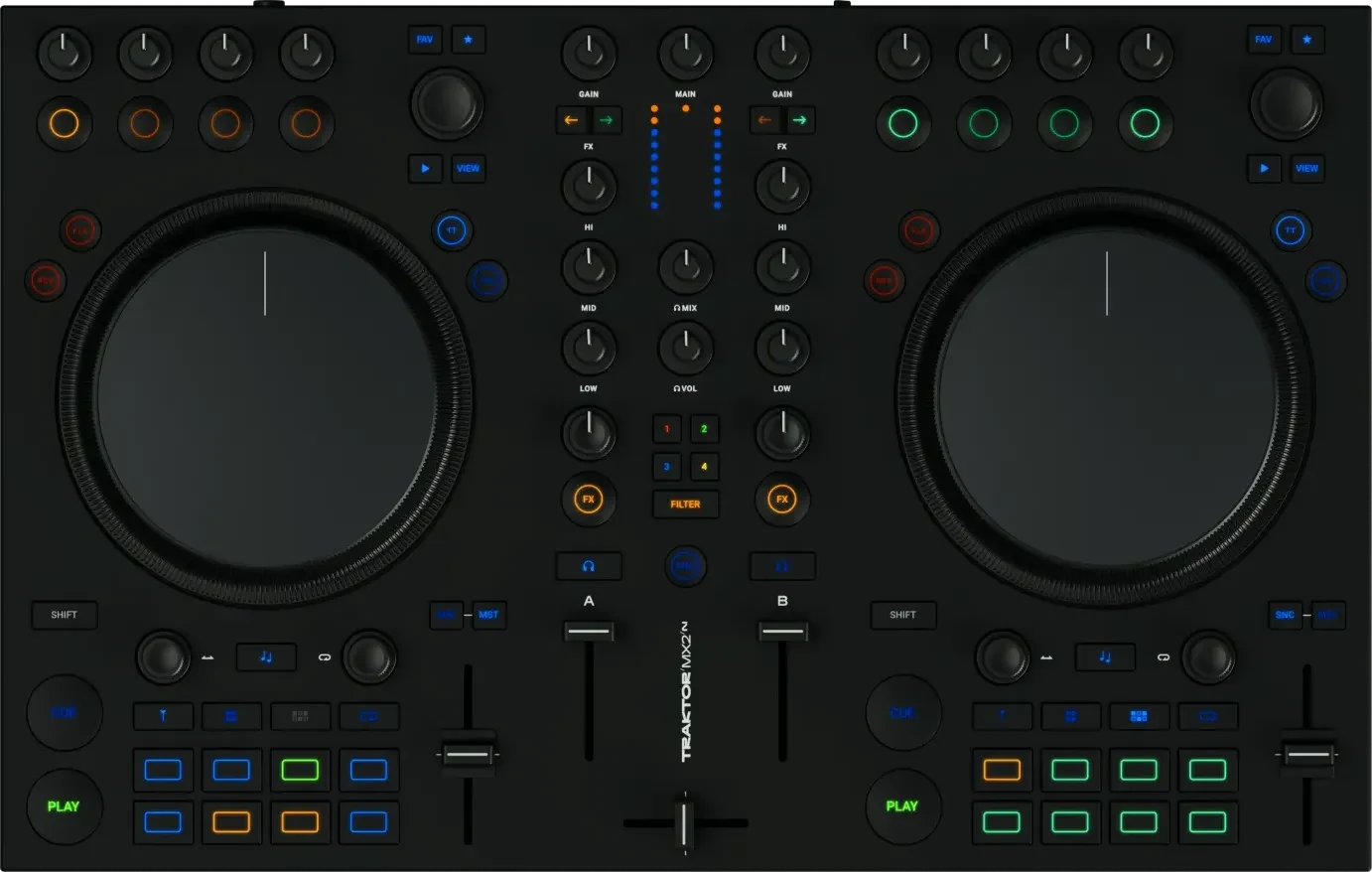Click the SHIFT button on deck A
Image resolution: width=1372 pixels, height=872 pixels.
[65, 615]
